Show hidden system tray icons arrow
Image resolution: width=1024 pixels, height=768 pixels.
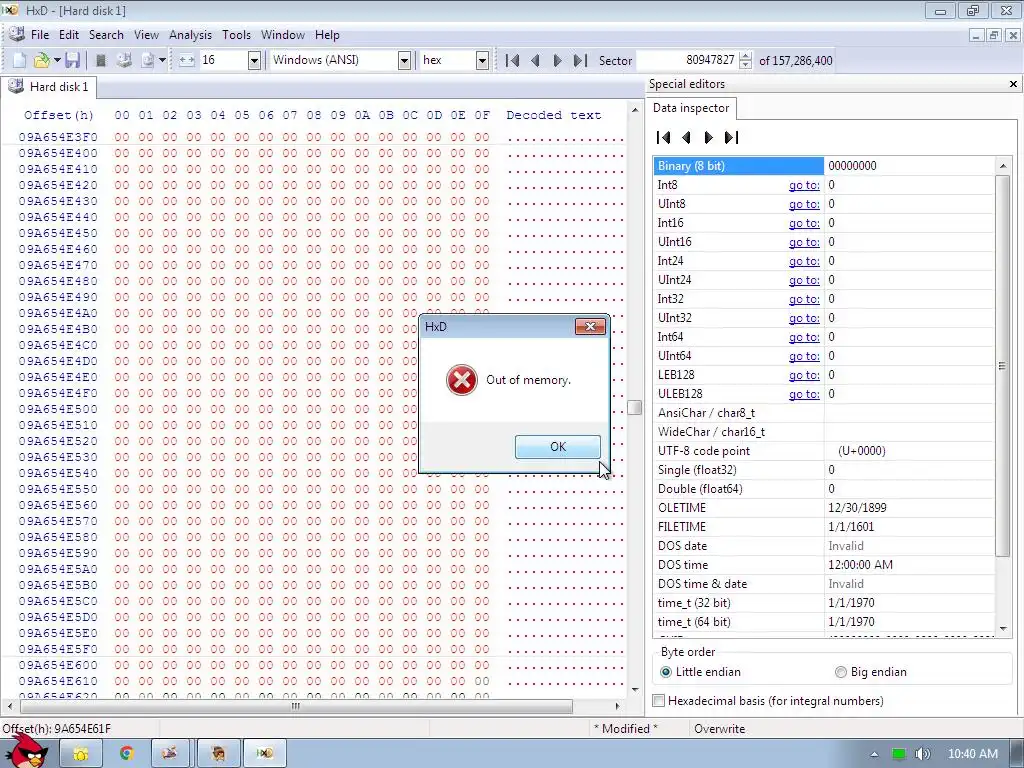[x=874, y=754]
